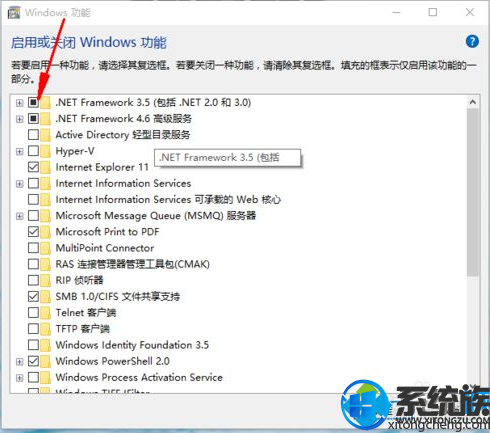Enable the MultiPoint Connector checkbox
This screenshot has width=490, height=433.
(x=33, y=248)
